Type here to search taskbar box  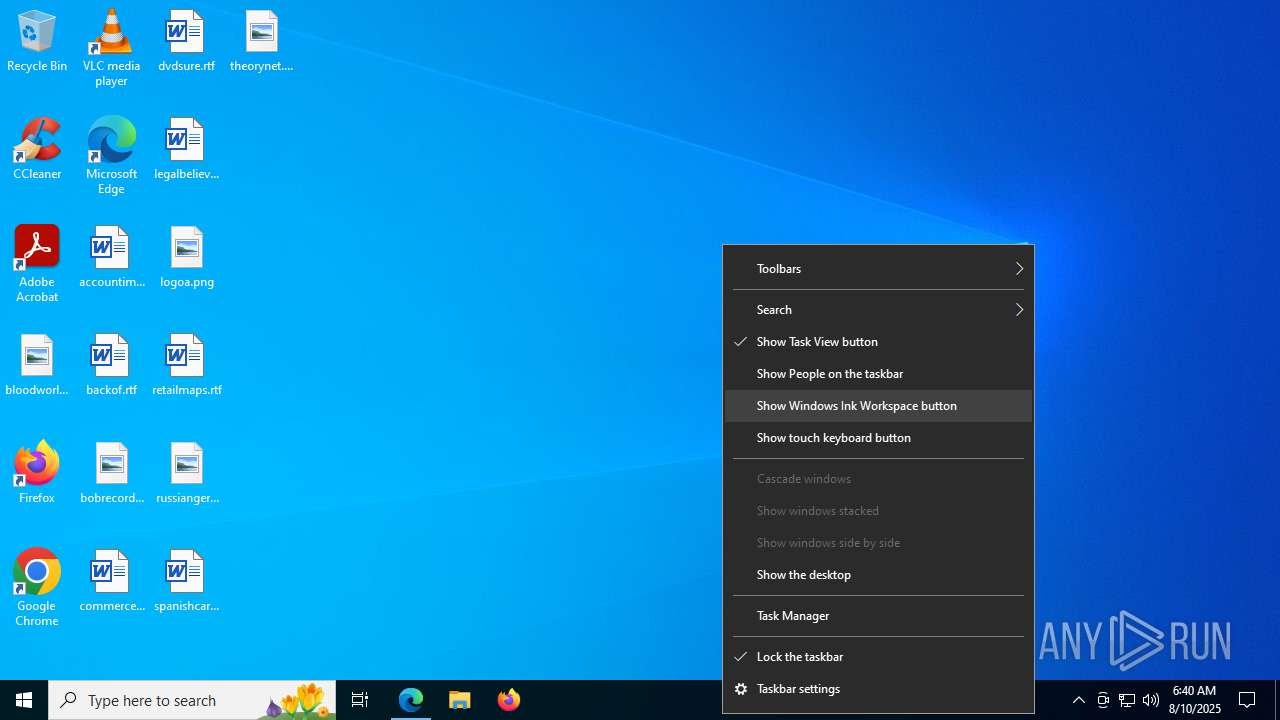point(192,700)
